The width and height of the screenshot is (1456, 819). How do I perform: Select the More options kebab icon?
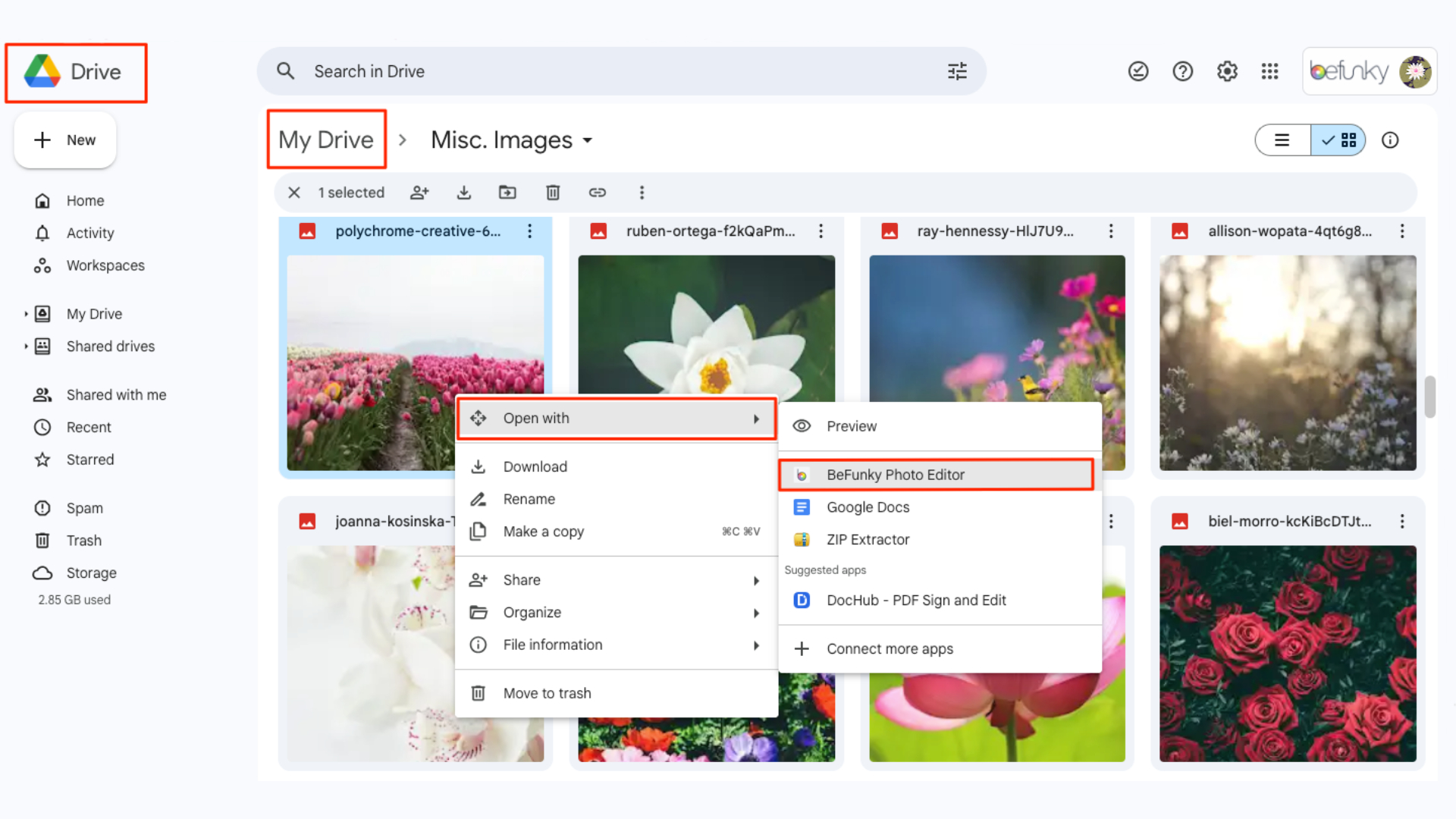click(642, 192)
